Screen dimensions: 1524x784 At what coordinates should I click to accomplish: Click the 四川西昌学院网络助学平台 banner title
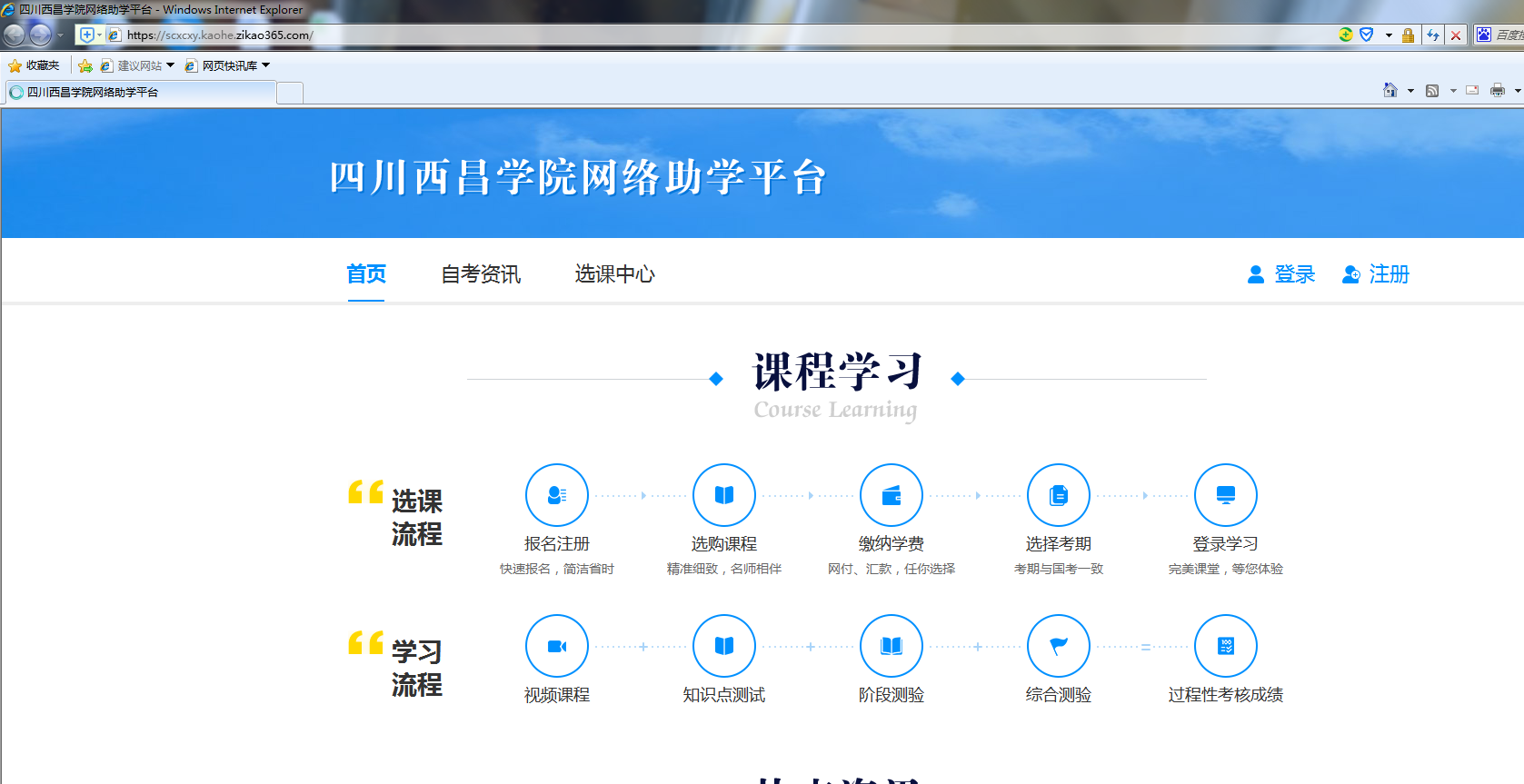click(578, 177)
